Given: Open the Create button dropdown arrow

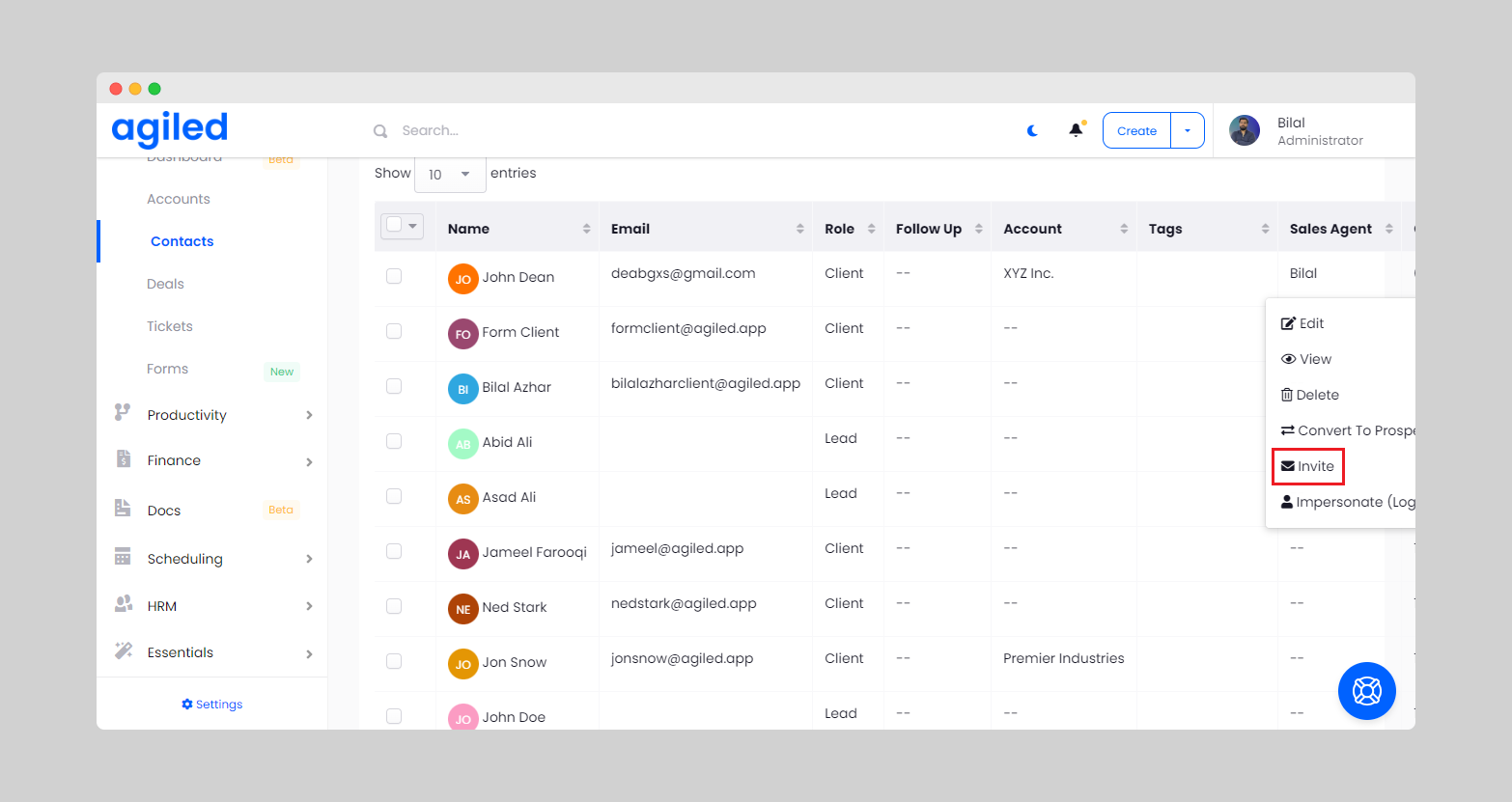Looking at the screenshot, I should point(1188,130).
